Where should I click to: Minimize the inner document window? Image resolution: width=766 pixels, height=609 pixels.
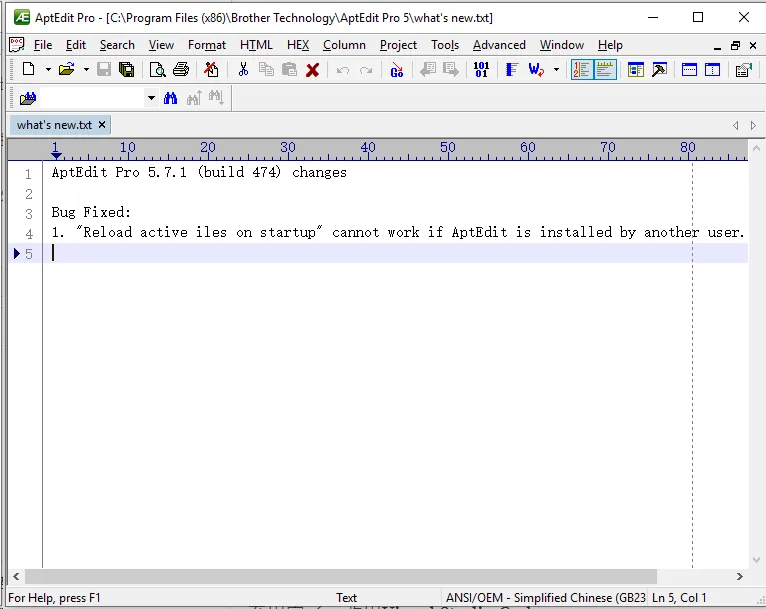point(717,46)
